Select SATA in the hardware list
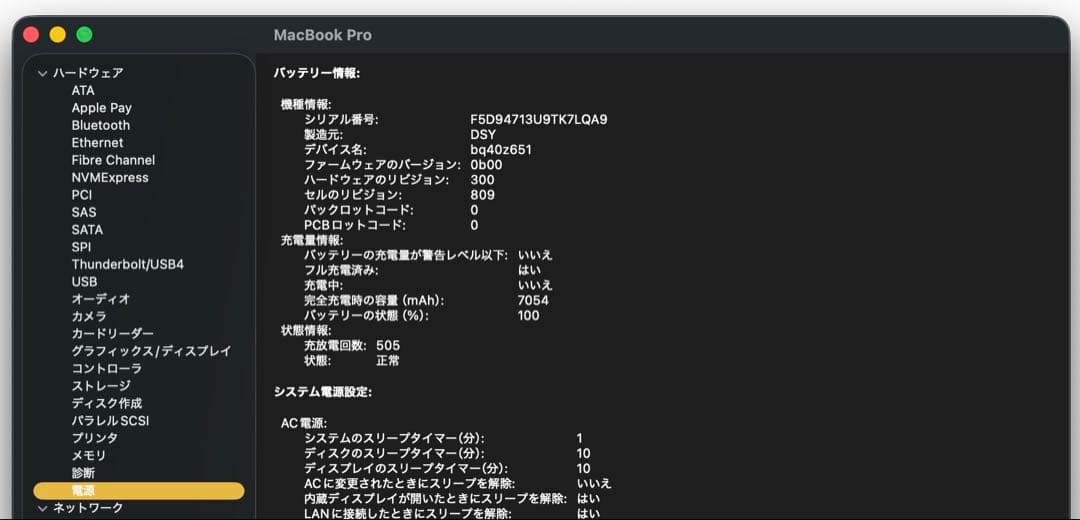Viewport: 1080px width, 520px height. pyautogui.click(x=87, y=229)
